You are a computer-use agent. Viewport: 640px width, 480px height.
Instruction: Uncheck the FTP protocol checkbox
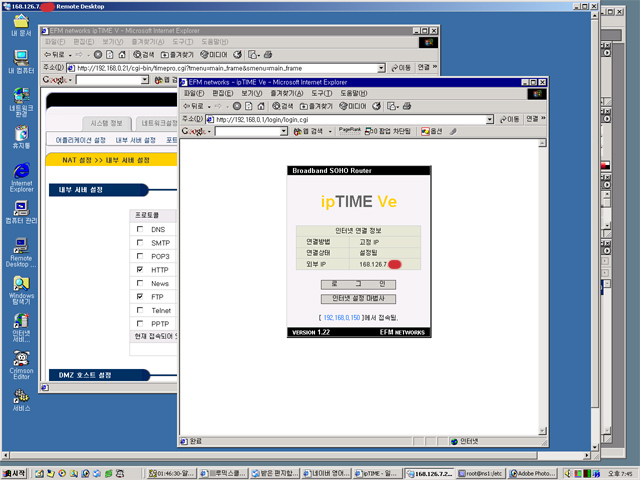point(140,296)
